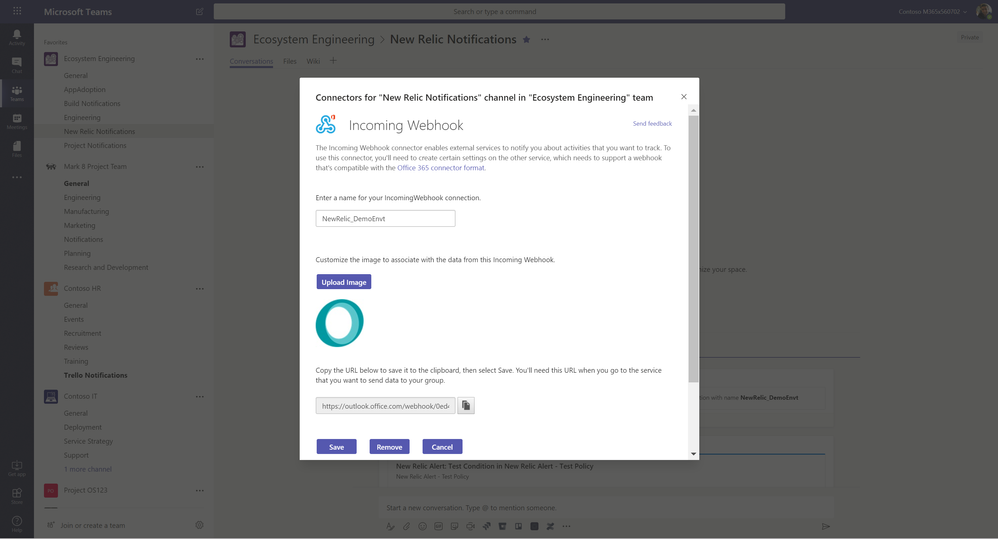Screen dimensions: 998x539
Task: Attach a file with the paperclip icon
Action: (406, 526)
